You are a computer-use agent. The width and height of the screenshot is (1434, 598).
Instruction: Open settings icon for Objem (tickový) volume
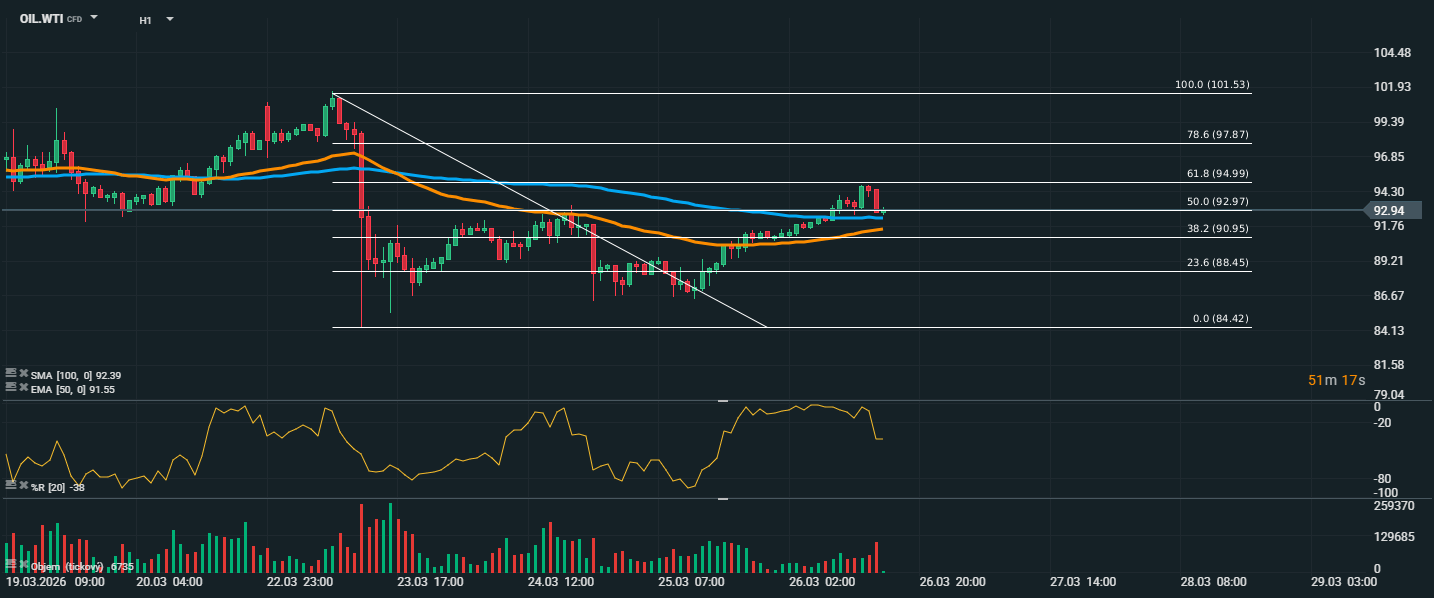tap(11, 566)
